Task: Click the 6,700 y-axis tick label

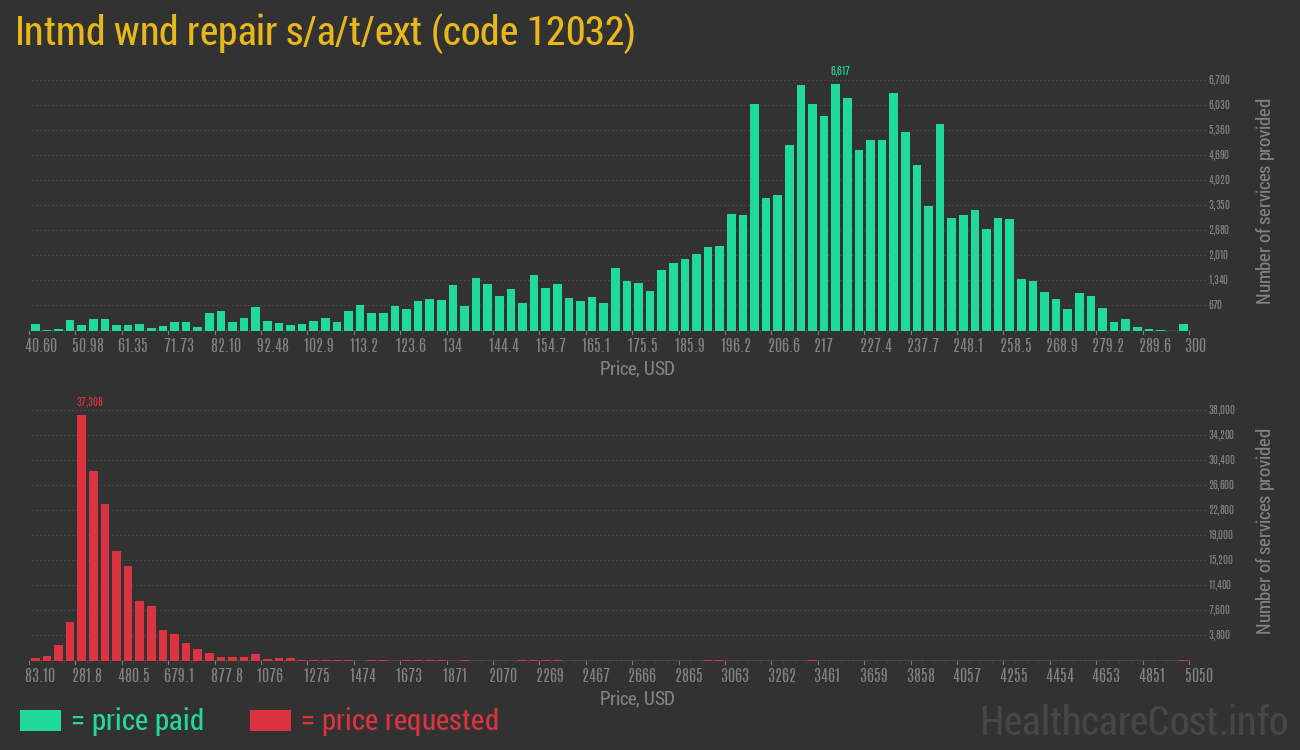Action: (1219, 80)
